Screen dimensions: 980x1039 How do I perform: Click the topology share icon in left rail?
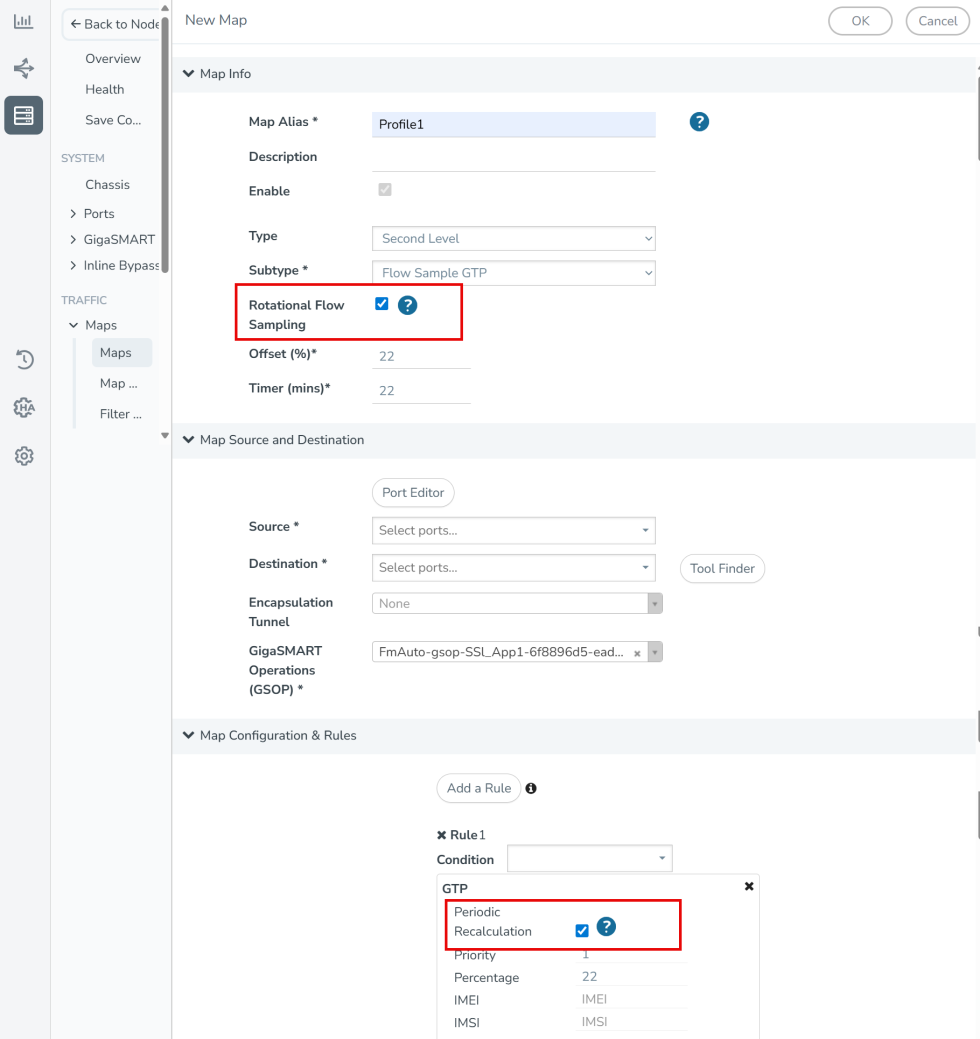(x=23, y=68)
